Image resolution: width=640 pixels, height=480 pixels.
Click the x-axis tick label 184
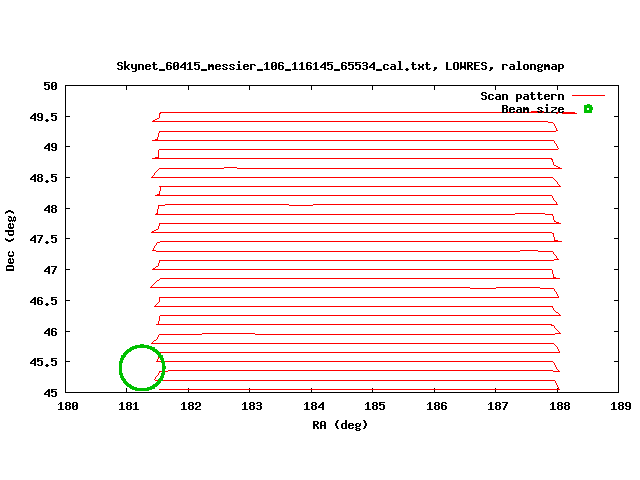[313, 406]
